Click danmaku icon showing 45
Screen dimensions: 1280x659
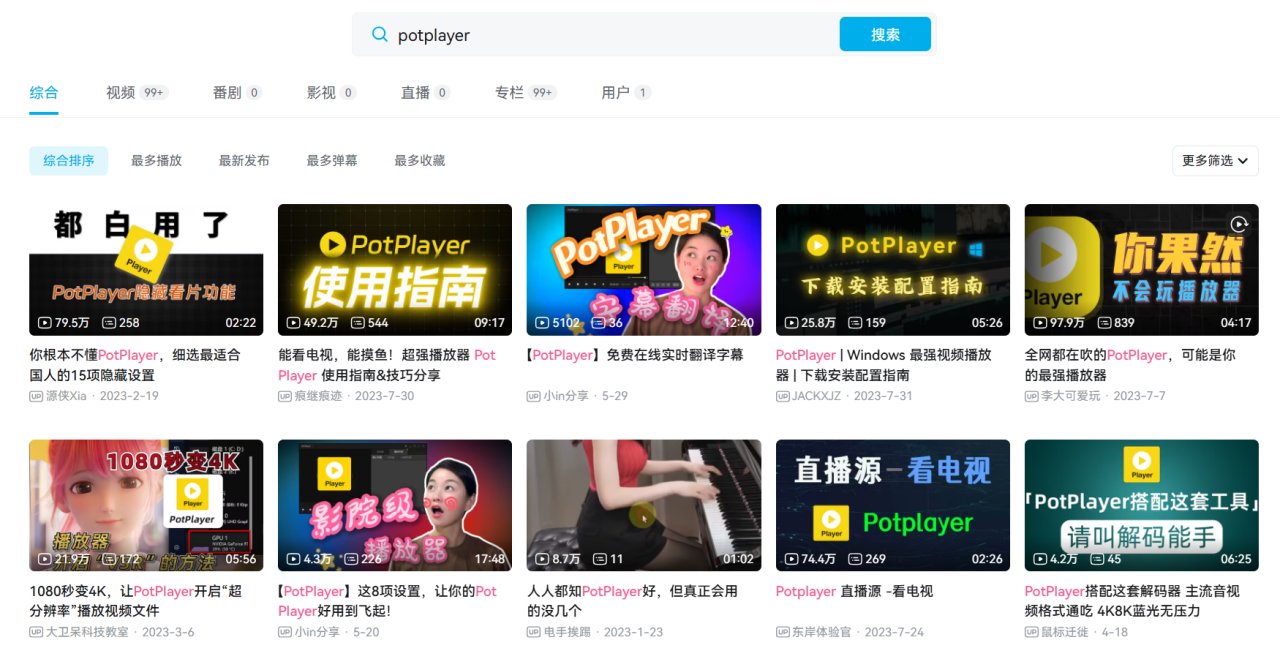point(1097,559)
